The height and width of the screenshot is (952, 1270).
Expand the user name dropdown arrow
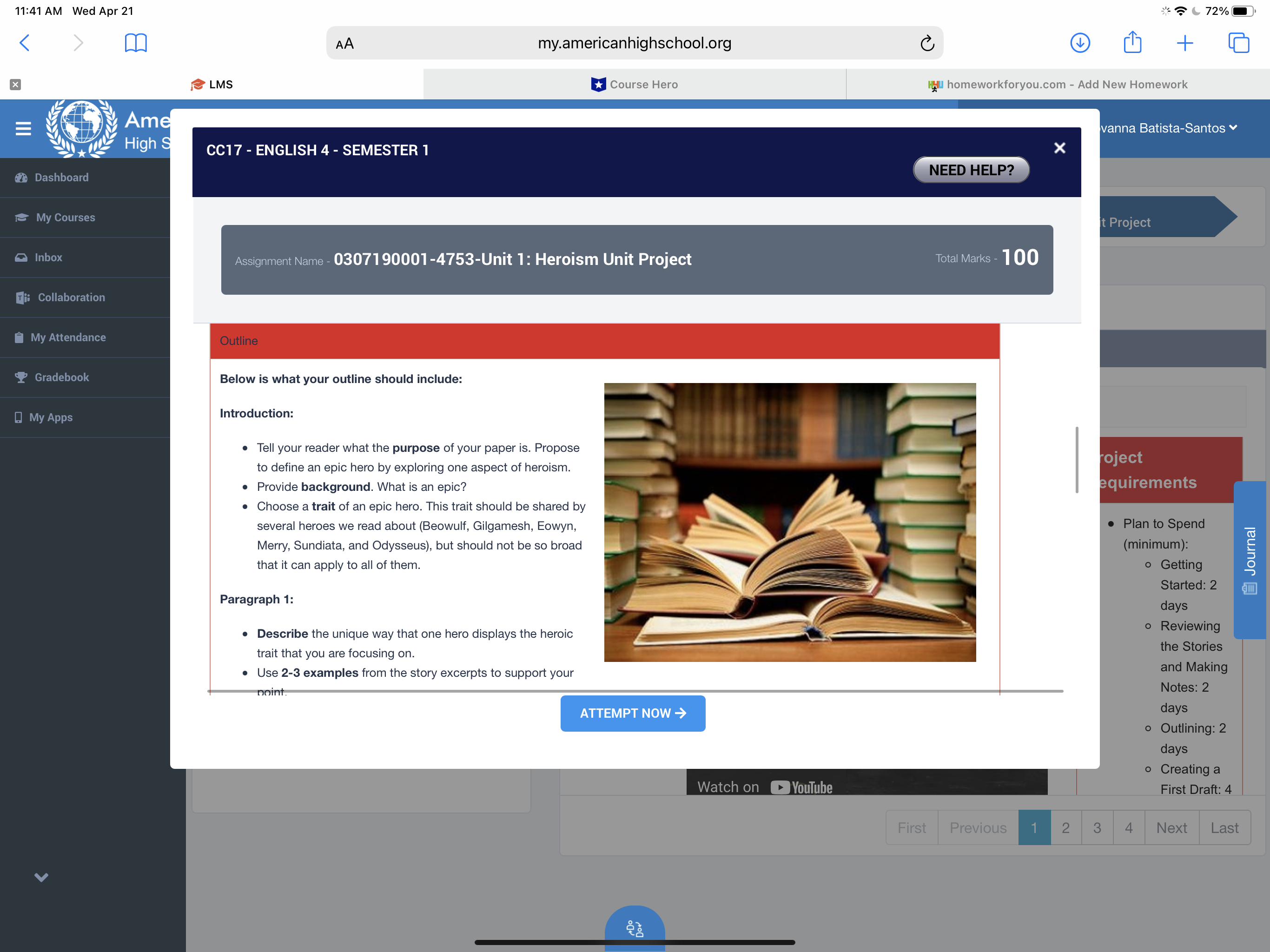pyautogui.click(x=1233, y=127)
